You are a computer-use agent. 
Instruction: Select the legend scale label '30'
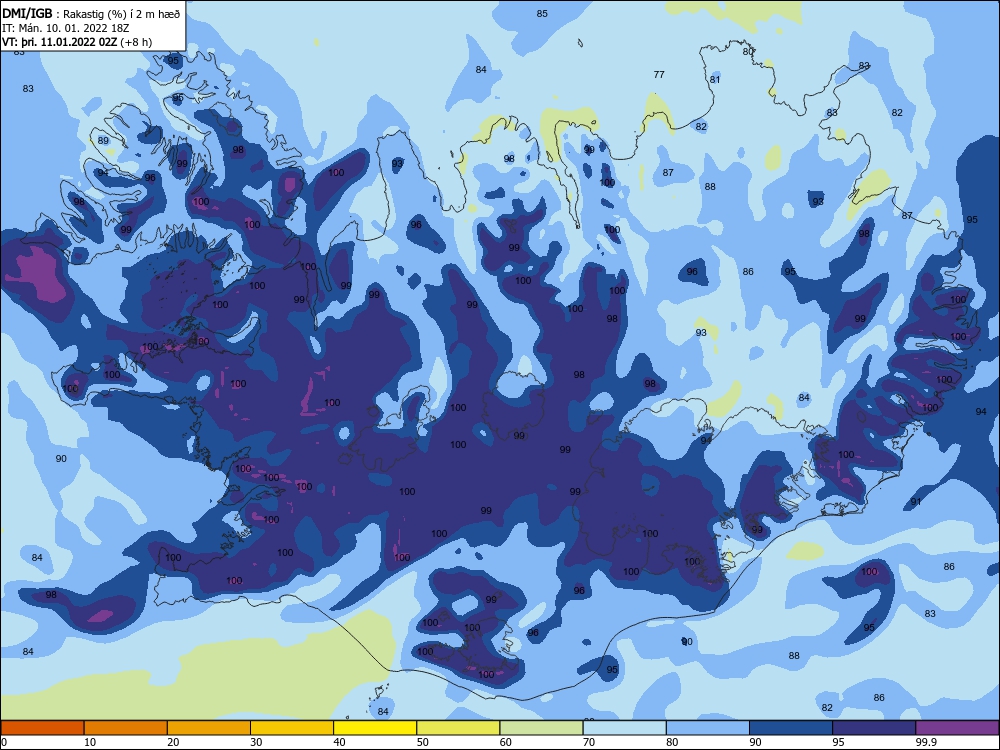point(256,742)
